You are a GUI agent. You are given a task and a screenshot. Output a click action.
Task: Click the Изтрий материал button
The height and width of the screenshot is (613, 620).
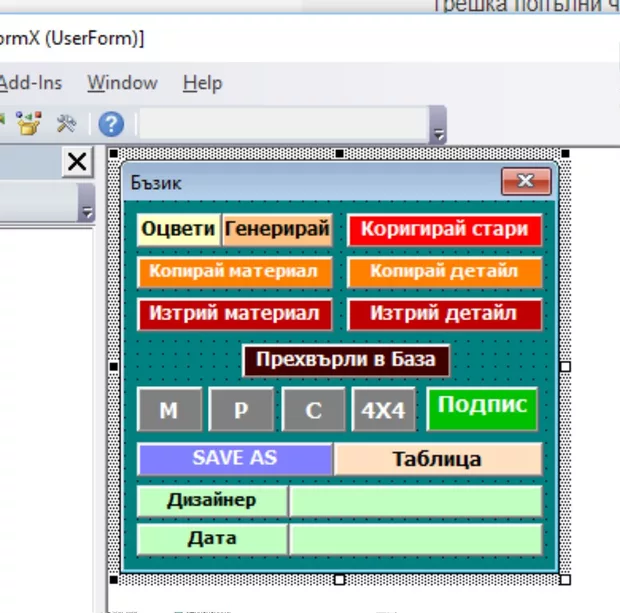pos(234,314)
